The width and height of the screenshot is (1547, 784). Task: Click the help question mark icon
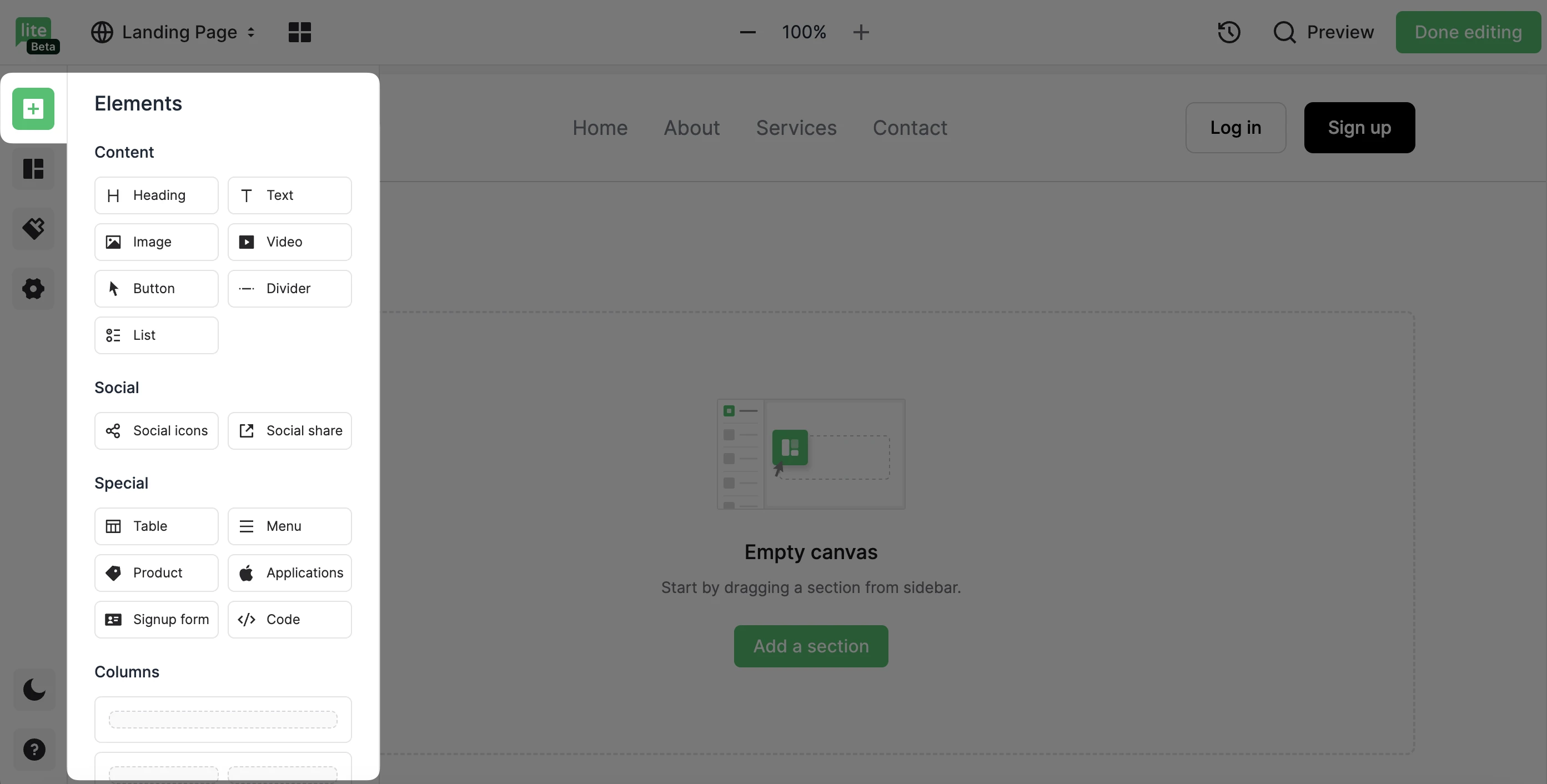(34, 749)
